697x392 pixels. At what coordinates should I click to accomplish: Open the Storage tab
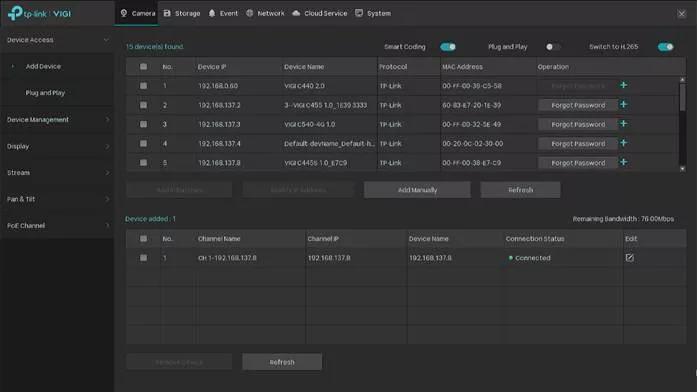tap(182, 13)
